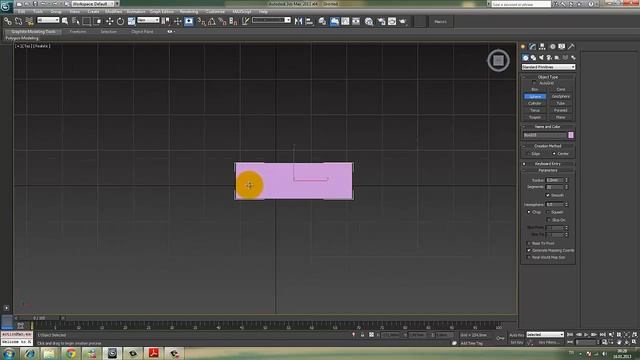Enable the Slice On checkbox
Screen dimensions: 640x360
(549, 220)
